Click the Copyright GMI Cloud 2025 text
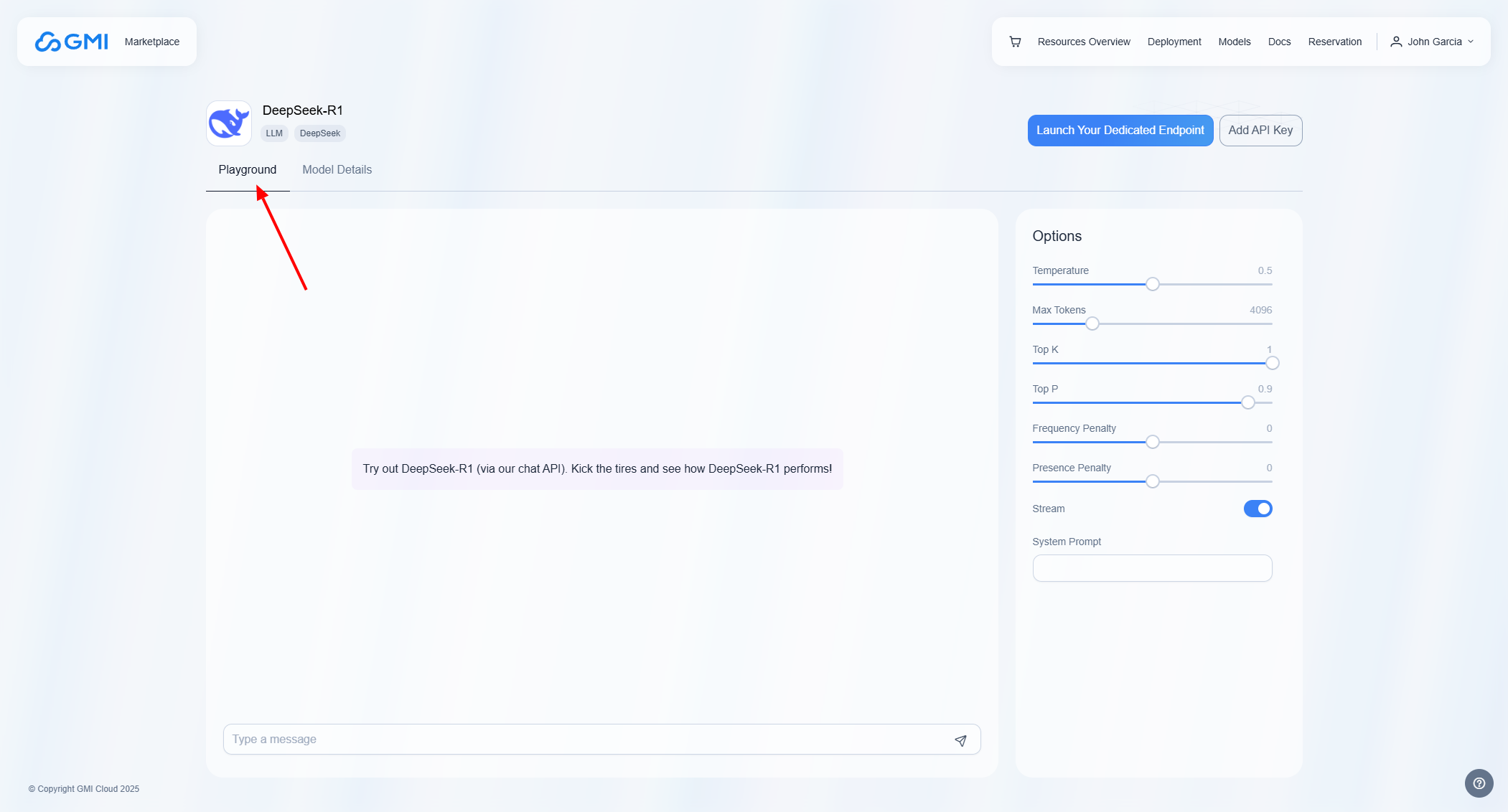The height and width of the screenshot is (812, 1508). (x=84, y=789)
